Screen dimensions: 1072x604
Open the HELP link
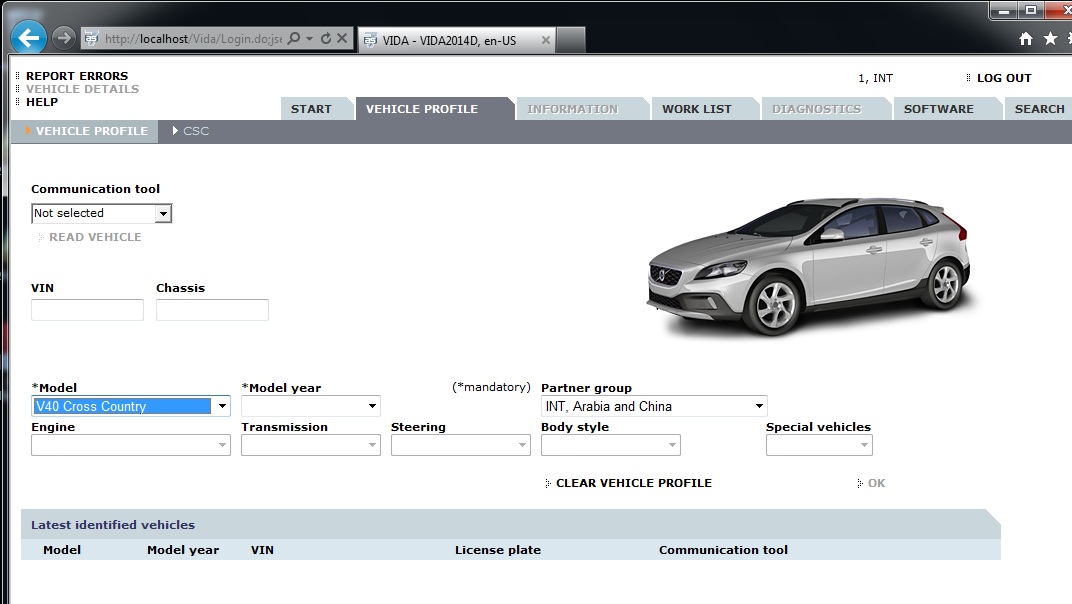[42, 102]
